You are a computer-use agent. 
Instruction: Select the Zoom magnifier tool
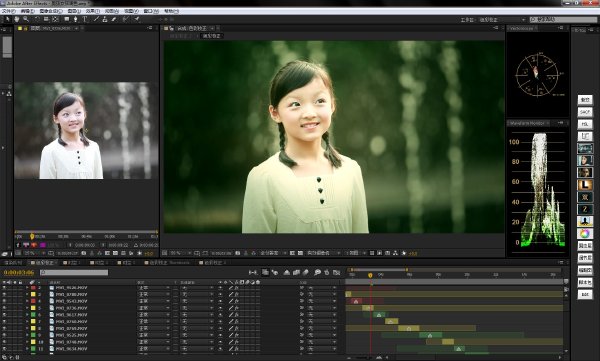[x=26, y=19]
